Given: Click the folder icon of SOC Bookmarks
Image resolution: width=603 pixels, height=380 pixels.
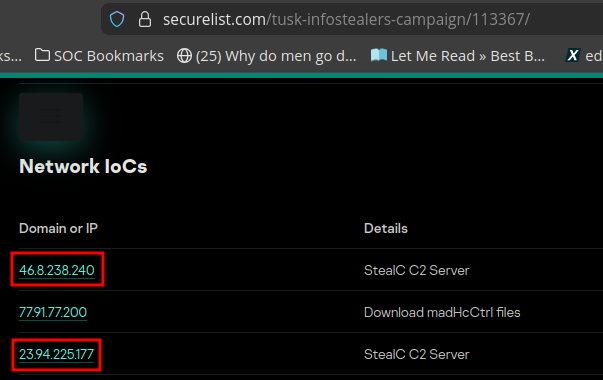Looking at the screenshot, I should [x=42, y=55].
